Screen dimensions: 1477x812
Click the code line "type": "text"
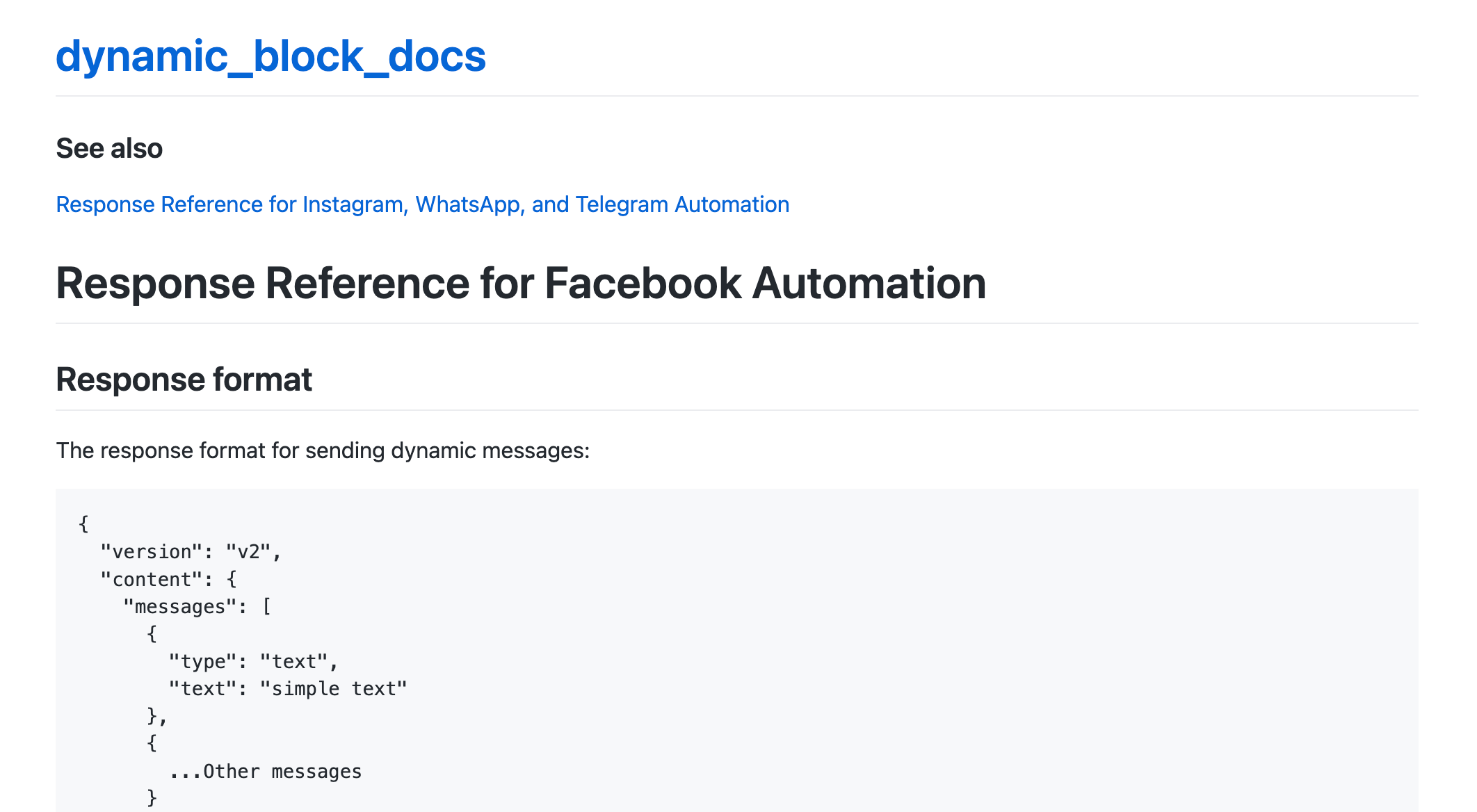point(253,662)
